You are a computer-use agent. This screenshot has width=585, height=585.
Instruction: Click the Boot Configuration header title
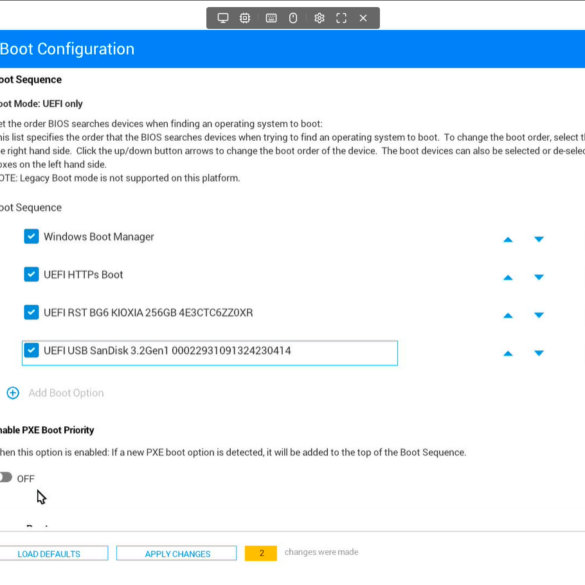(x=67, y=49)
